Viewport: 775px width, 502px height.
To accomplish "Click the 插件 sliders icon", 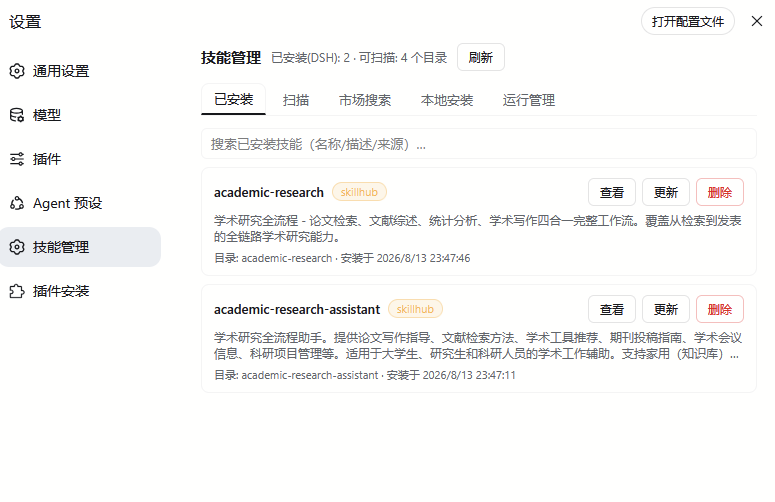I will (17, 159).
